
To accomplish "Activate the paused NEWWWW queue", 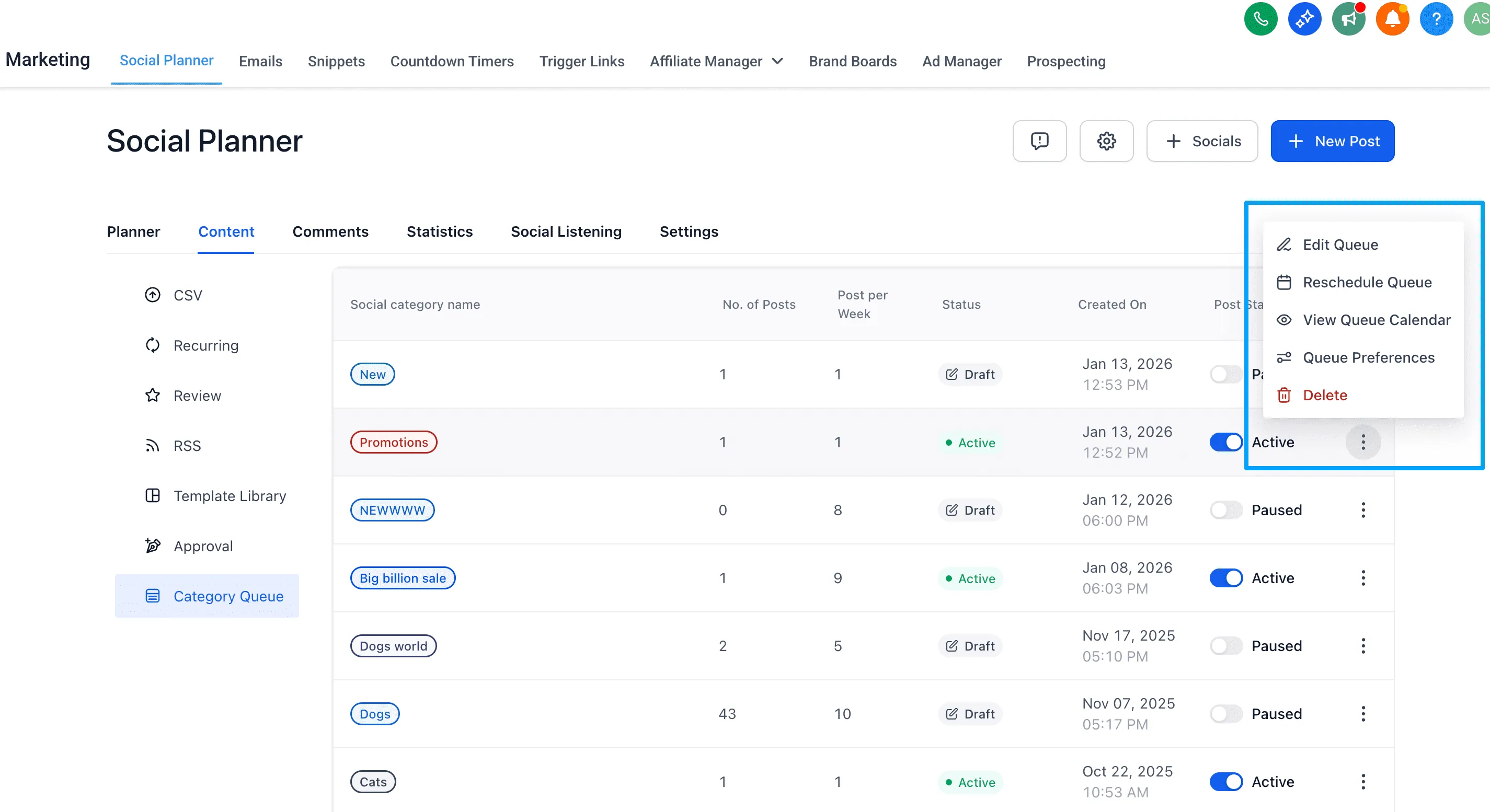I will coord(1225,510).
